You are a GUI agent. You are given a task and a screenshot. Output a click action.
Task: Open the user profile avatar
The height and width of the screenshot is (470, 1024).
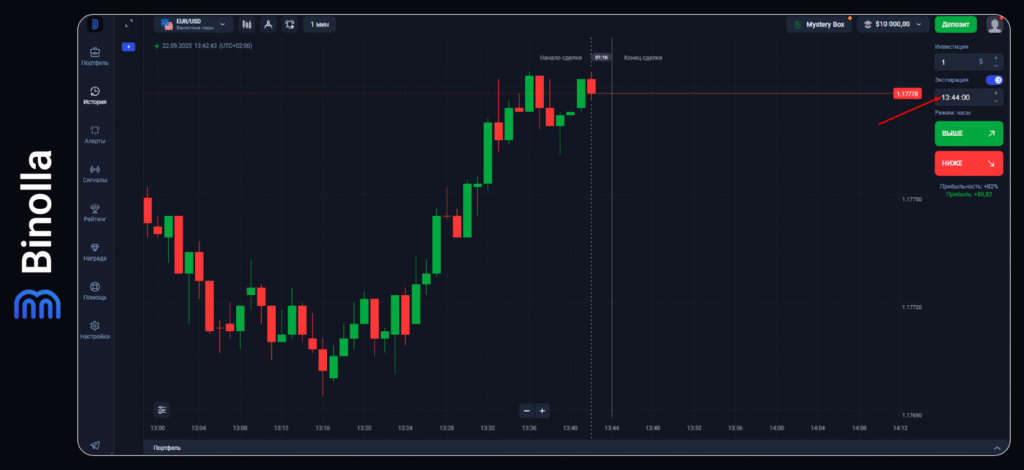click(x=993, y=24)
